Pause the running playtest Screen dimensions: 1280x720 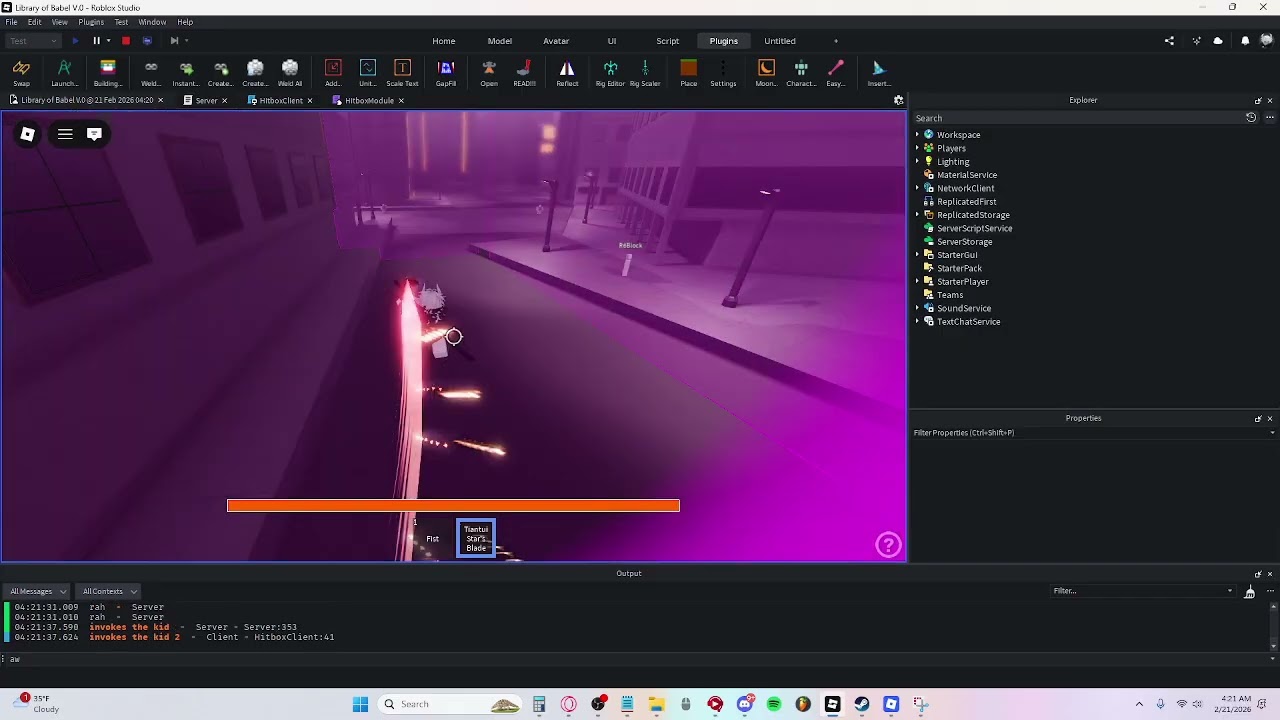pyautogui.click(x=96, y=41)
